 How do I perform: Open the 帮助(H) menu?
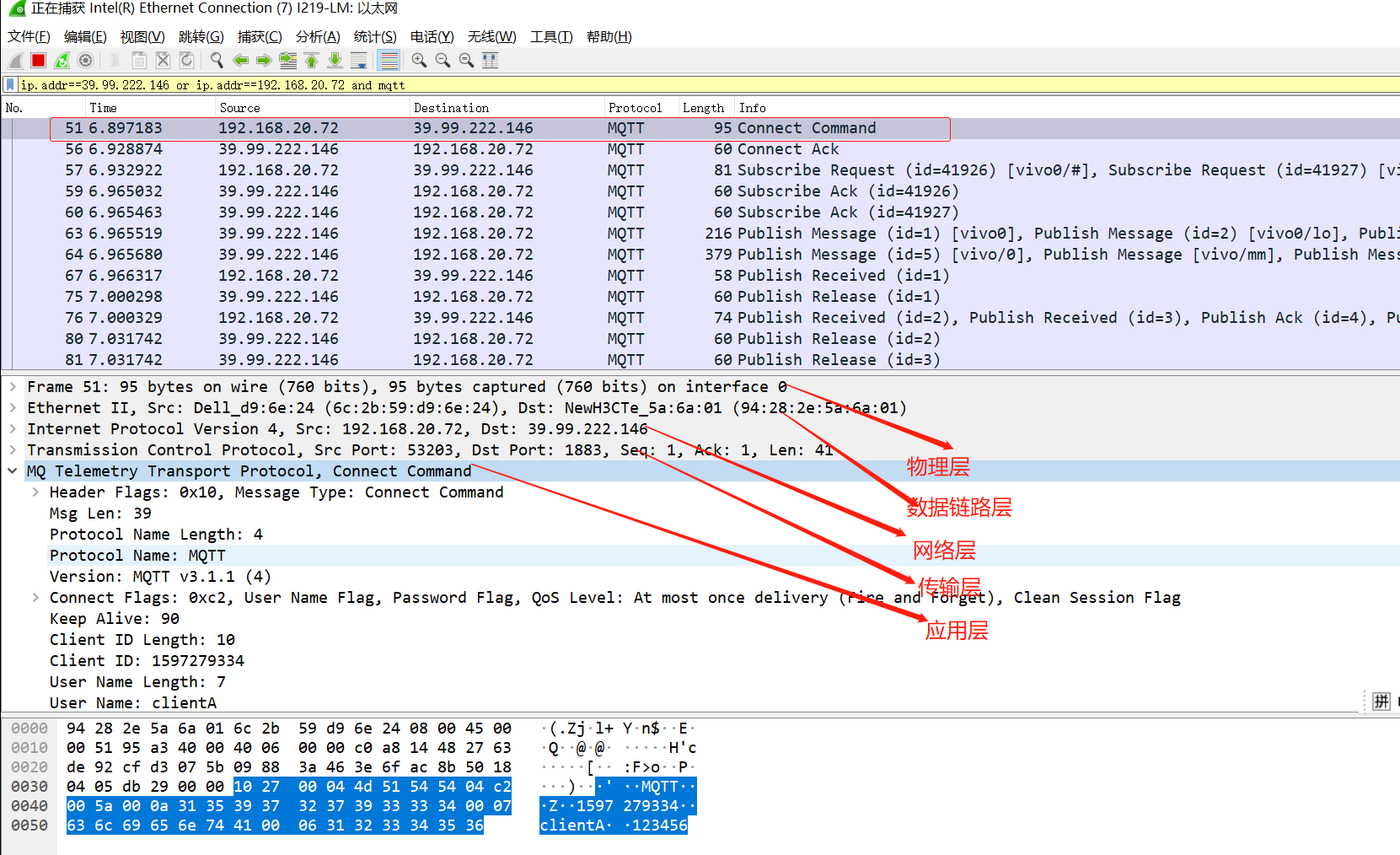pos(609,36)
